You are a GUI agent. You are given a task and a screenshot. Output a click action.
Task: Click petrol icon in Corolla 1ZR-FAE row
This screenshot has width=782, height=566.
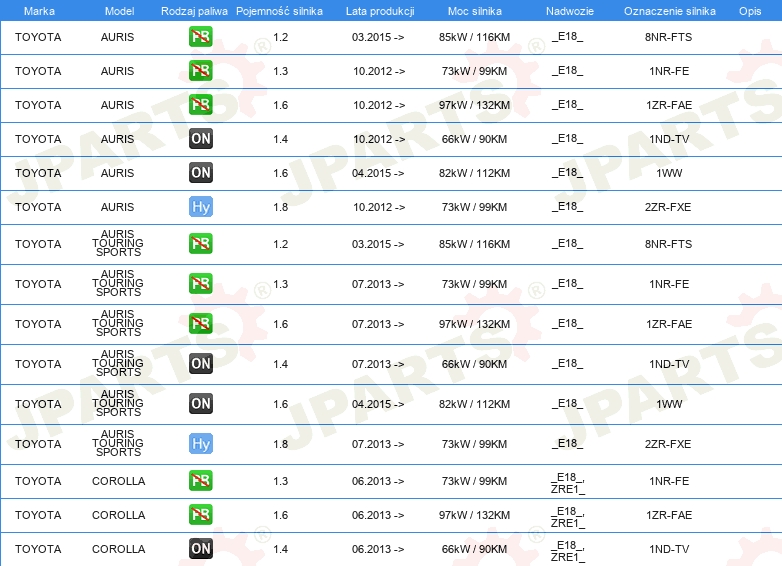click(200, 515)
